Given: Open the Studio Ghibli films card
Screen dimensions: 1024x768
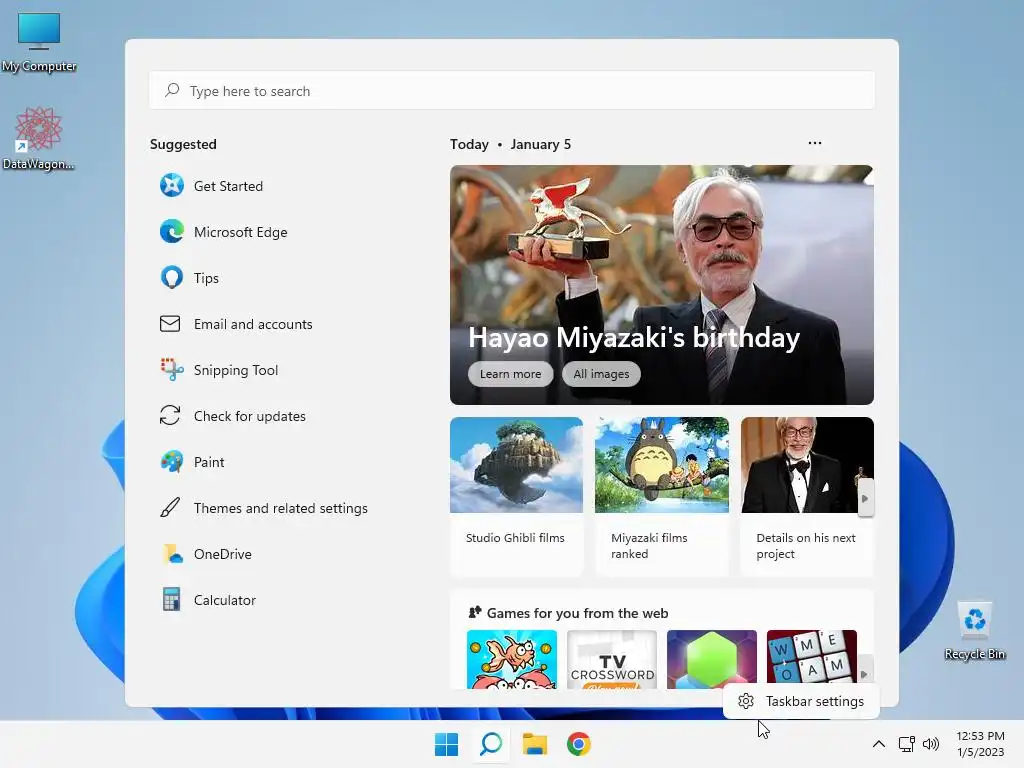Looking at the screenshot, I should tap(516, 496).
